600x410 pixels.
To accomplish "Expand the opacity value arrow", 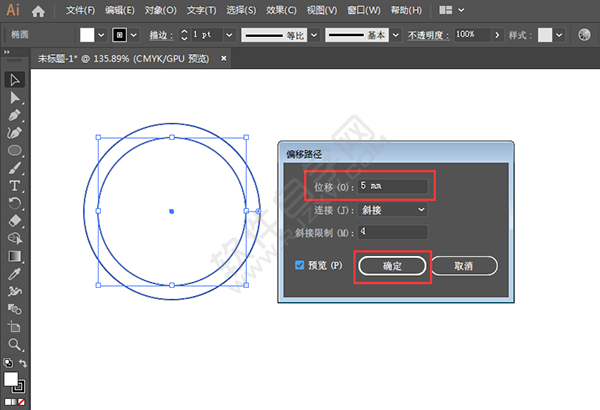I will [x=497, y=35].
